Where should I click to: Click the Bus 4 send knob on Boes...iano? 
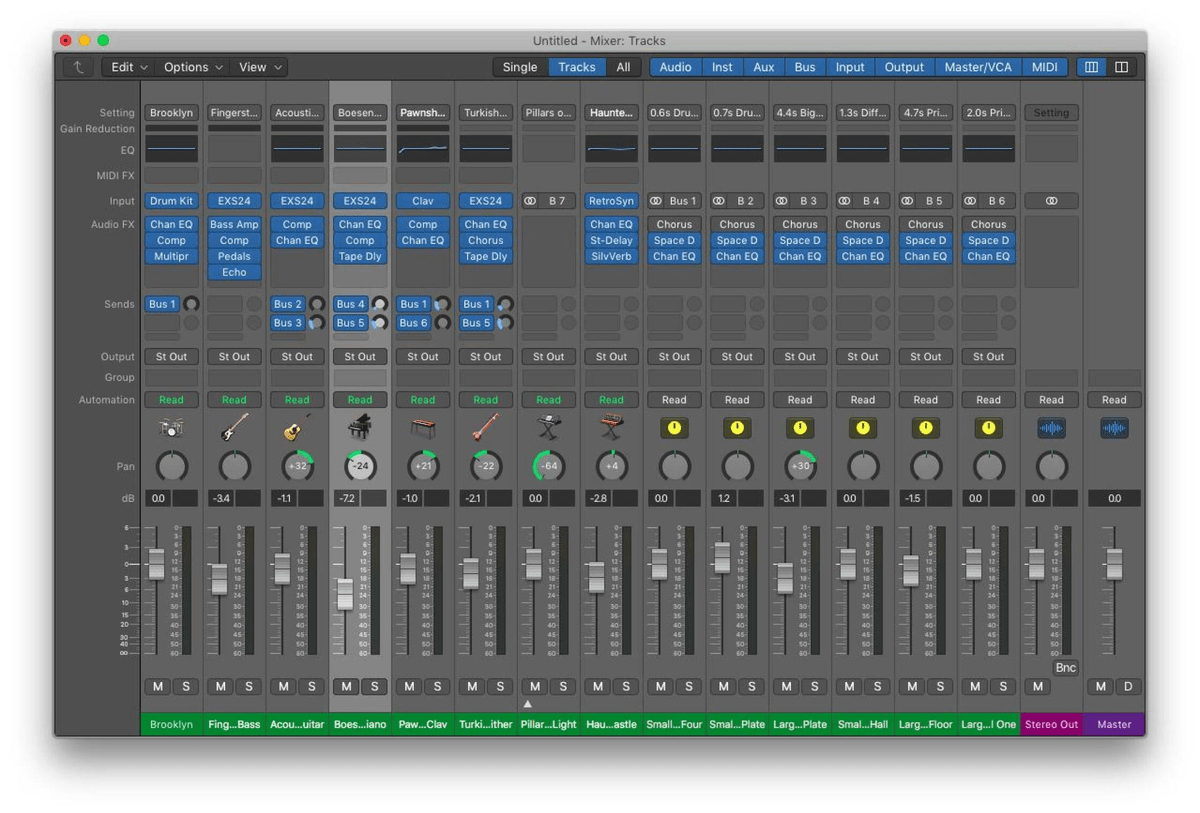pyautogui.click(x=380, y=304)
